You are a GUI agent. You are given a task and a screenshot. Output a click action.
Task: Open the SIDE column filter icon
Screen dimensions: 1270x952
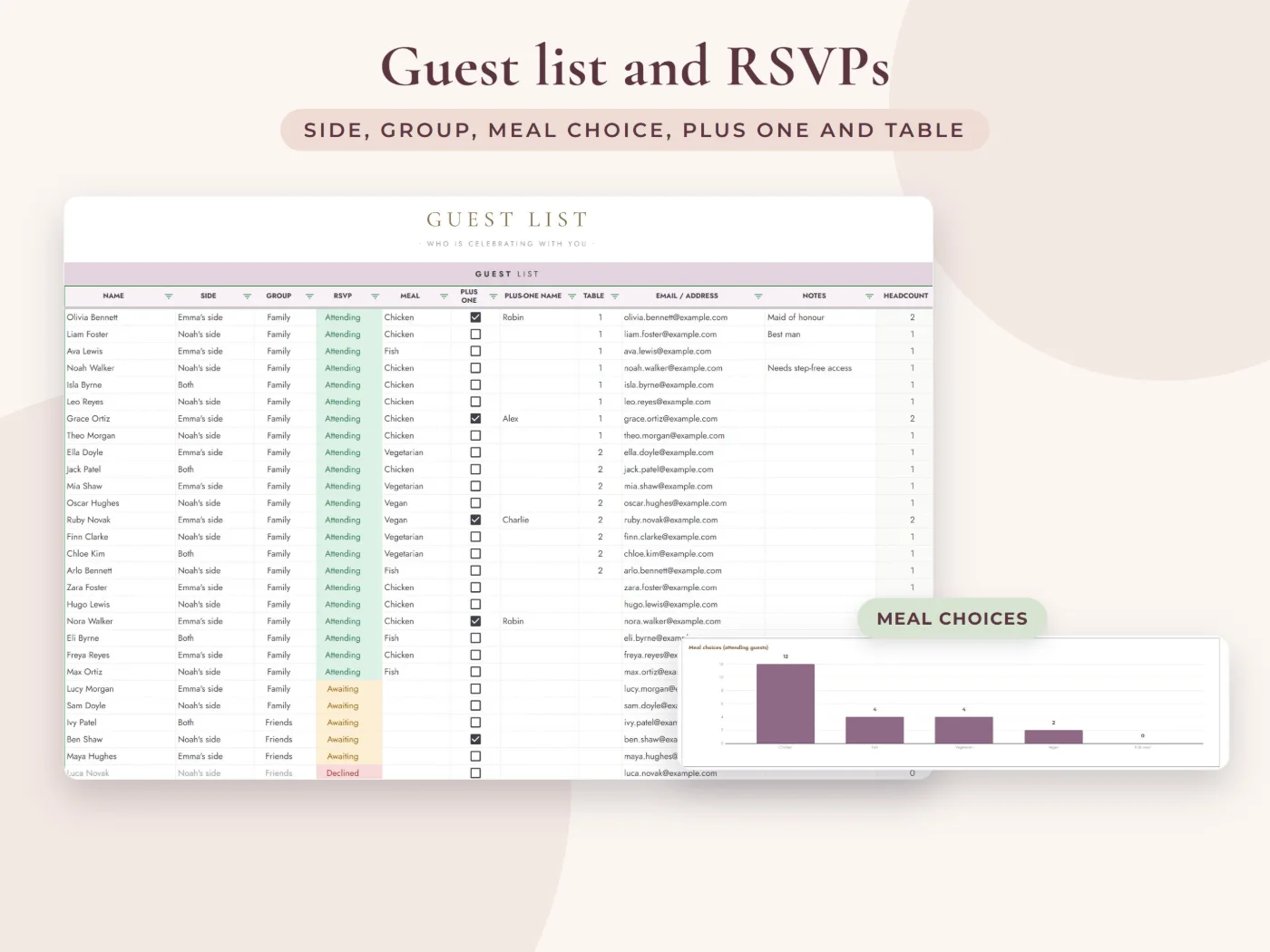click(247, 296)
